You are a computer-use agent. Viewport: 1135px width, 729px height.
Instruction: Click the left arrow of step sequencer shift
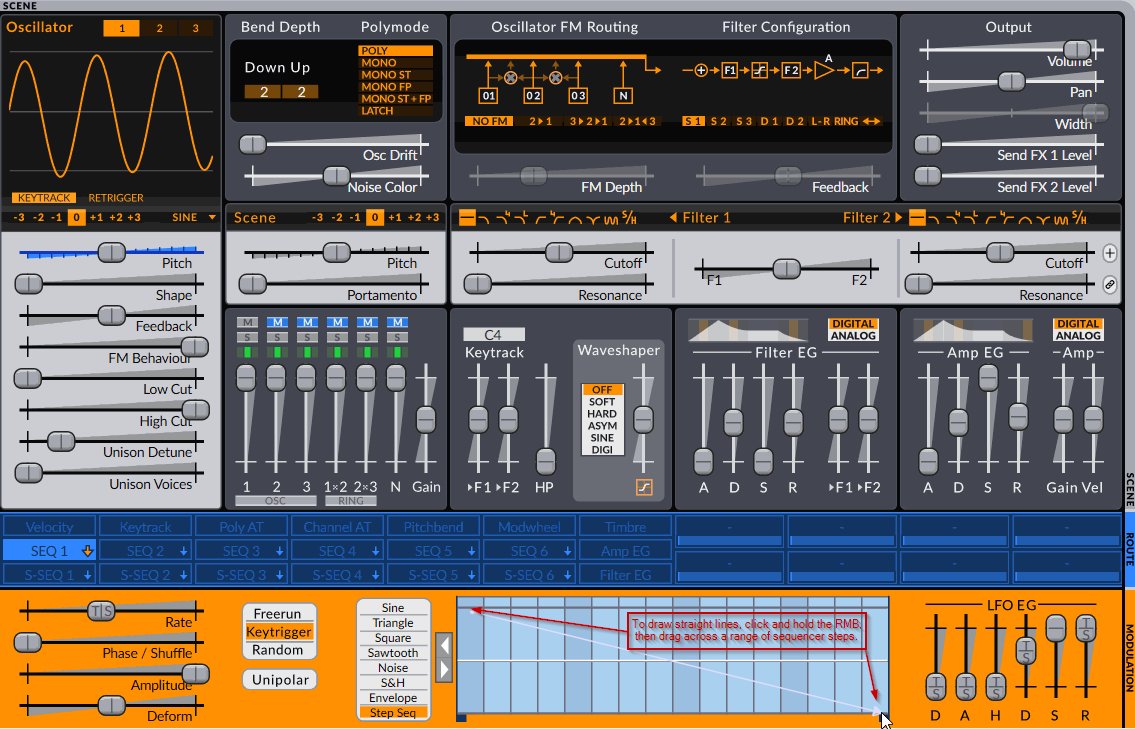444,644
